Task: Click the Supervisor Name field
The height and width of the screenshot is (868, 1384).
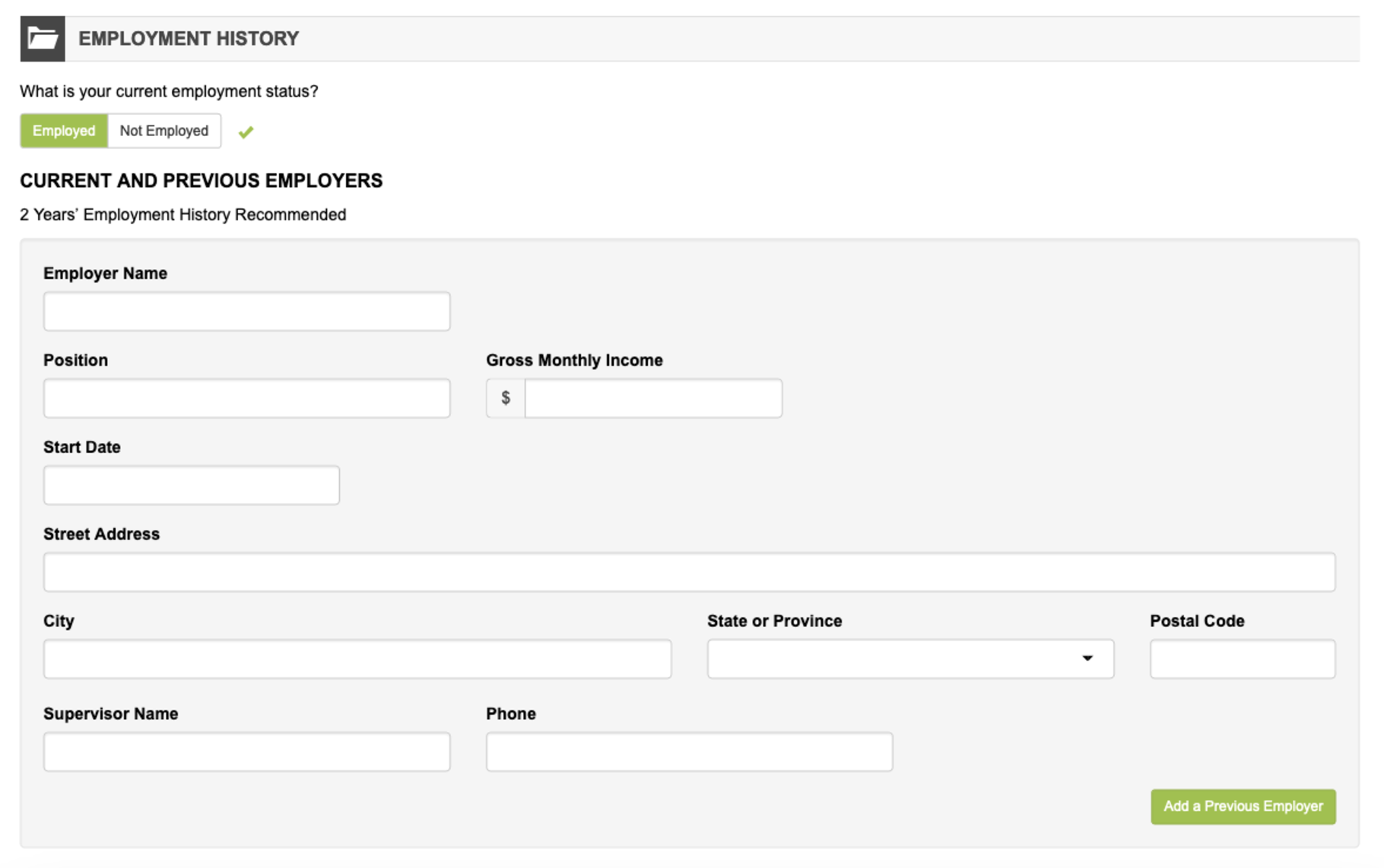Action: [246, 752]
